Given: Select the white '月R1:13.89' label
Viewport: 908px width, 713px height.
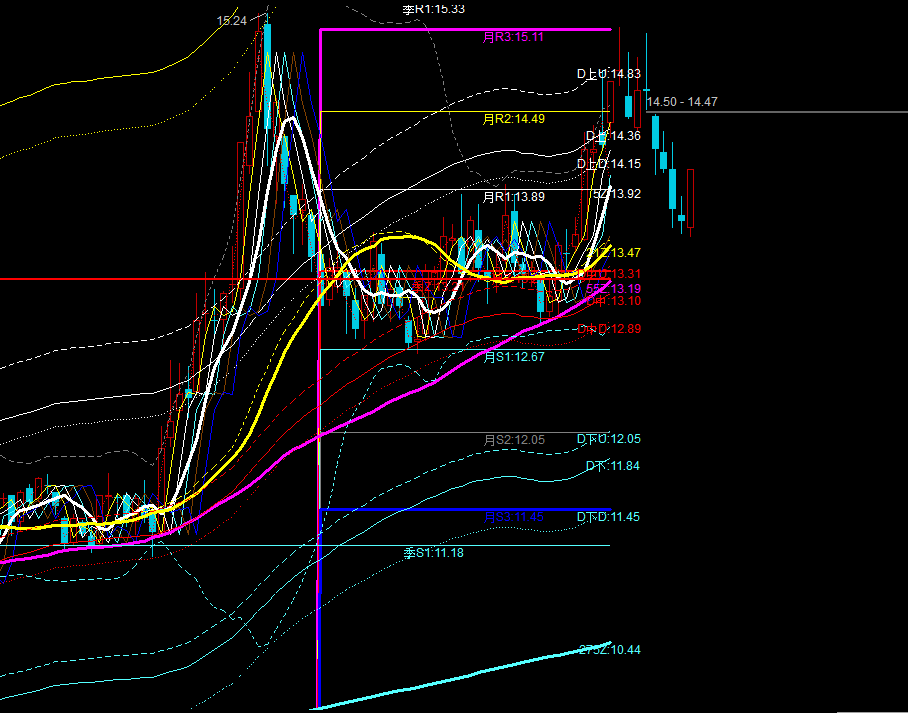Looking at the screenshot, I should (x=514, y=197).
